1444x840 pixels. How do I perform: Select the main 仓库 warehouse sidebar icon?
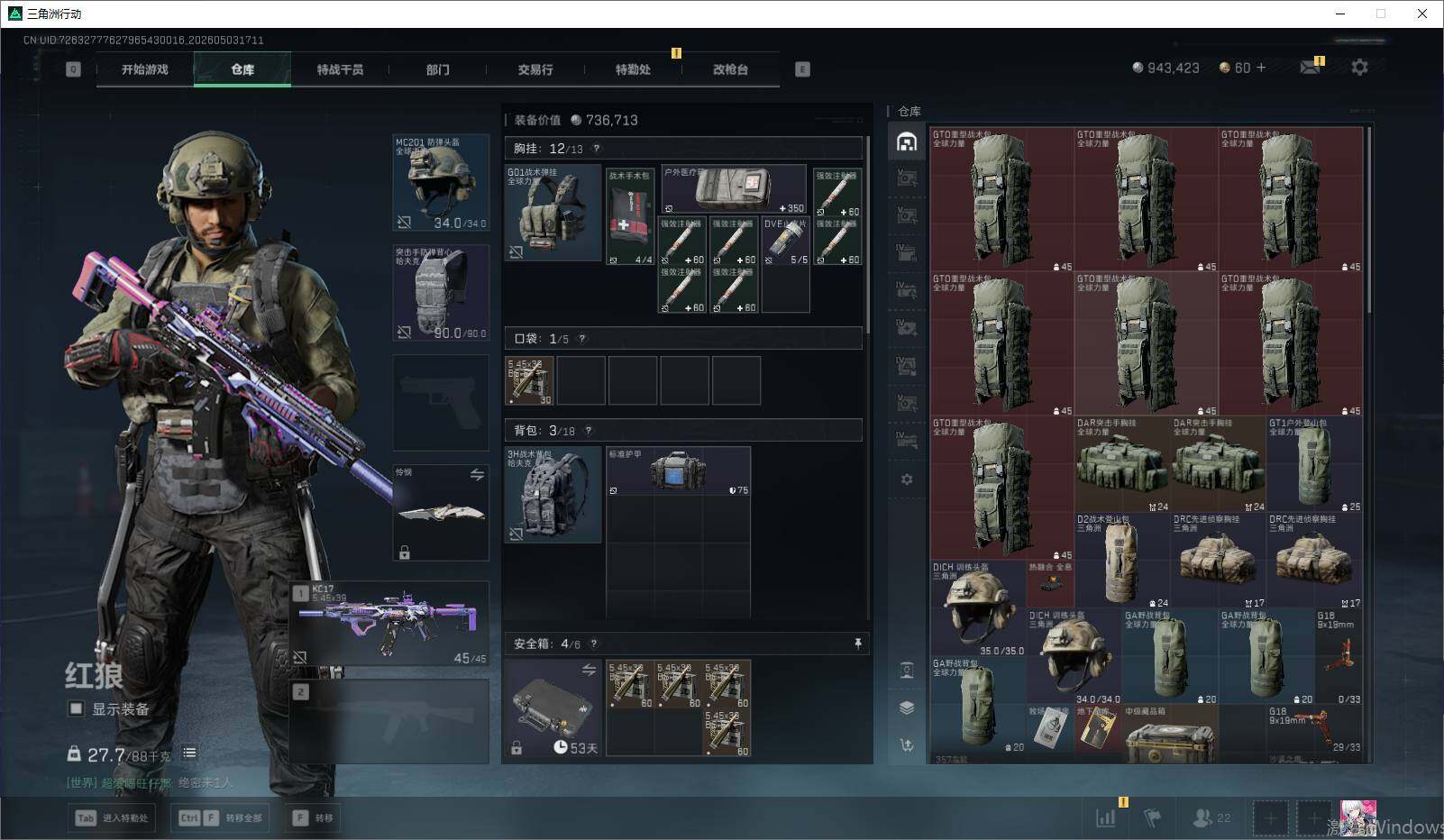coord(907,142)
